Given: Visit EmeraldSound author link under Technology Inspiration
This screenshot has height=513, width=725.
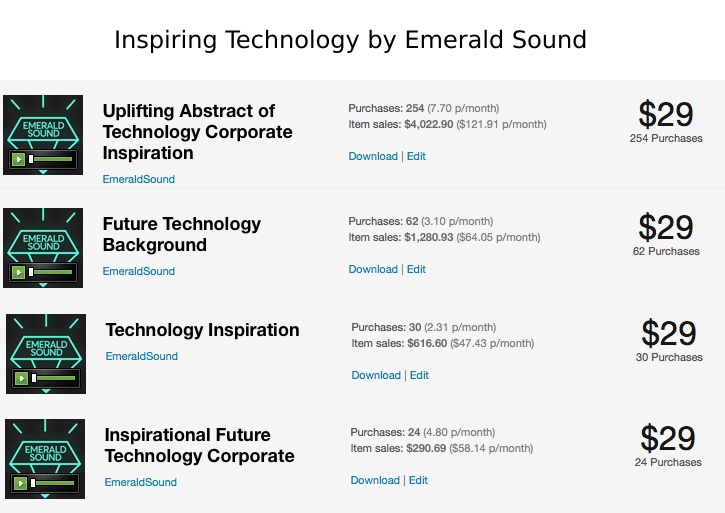Looking at the screenshot, I should pos(141,357).
